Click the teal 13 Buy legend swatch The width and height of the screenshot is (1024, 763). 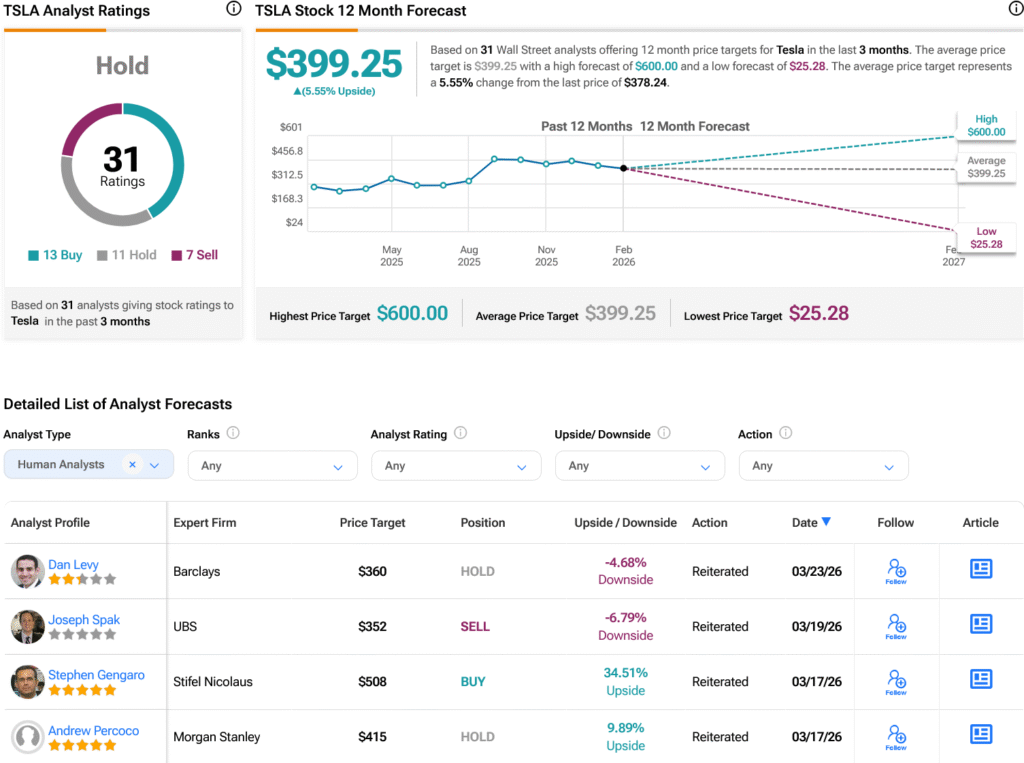point(33,255)
